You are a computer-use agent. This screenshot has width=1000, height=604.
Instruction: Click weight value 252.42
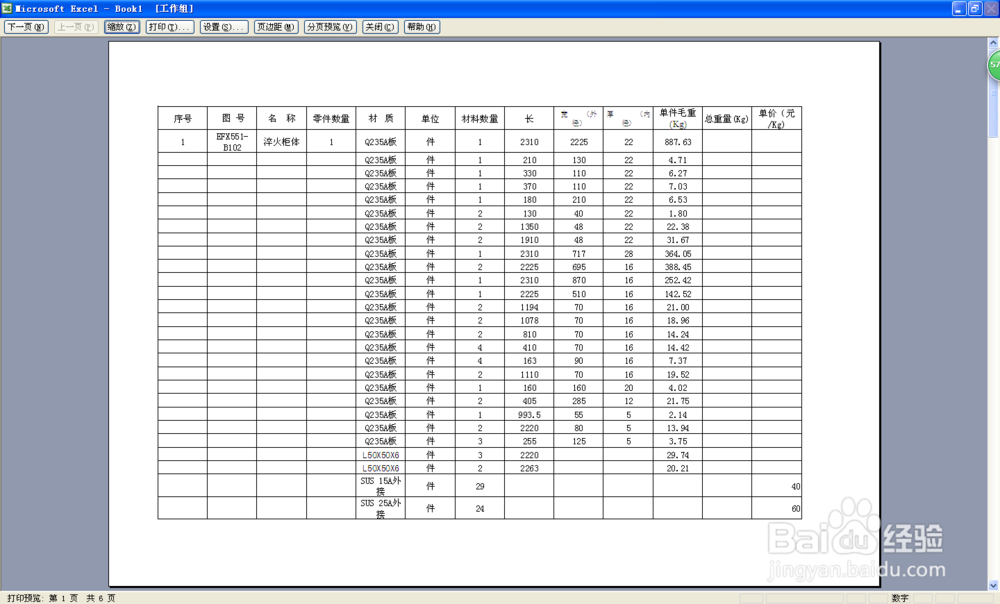click(x=677, y=281)
